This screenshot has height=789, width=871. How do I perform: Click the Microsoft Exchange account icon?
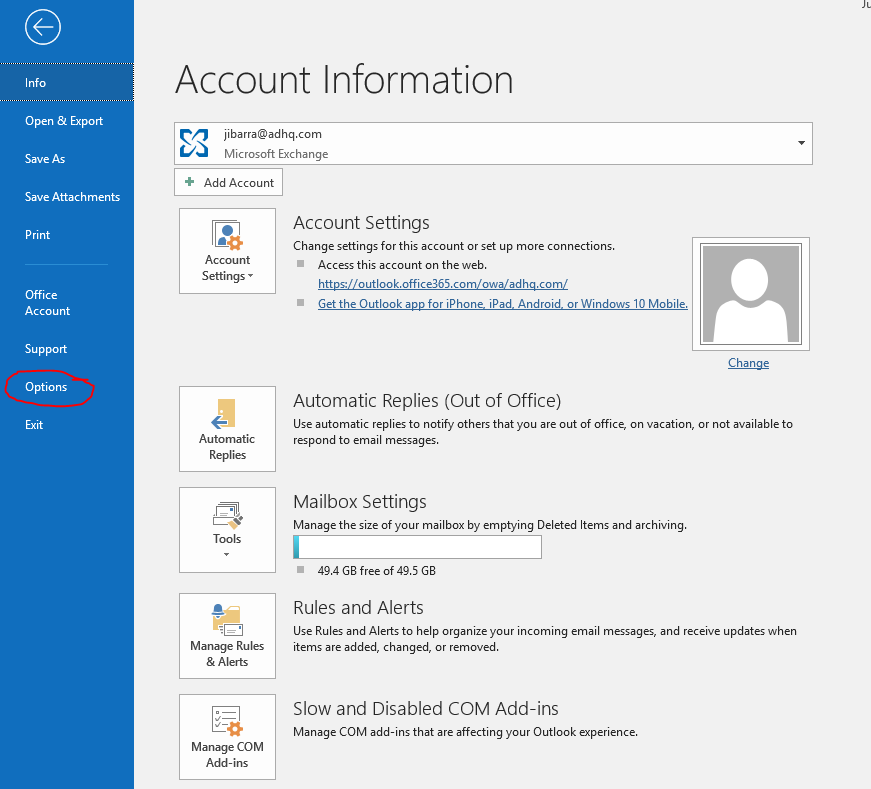pos(193,143)
